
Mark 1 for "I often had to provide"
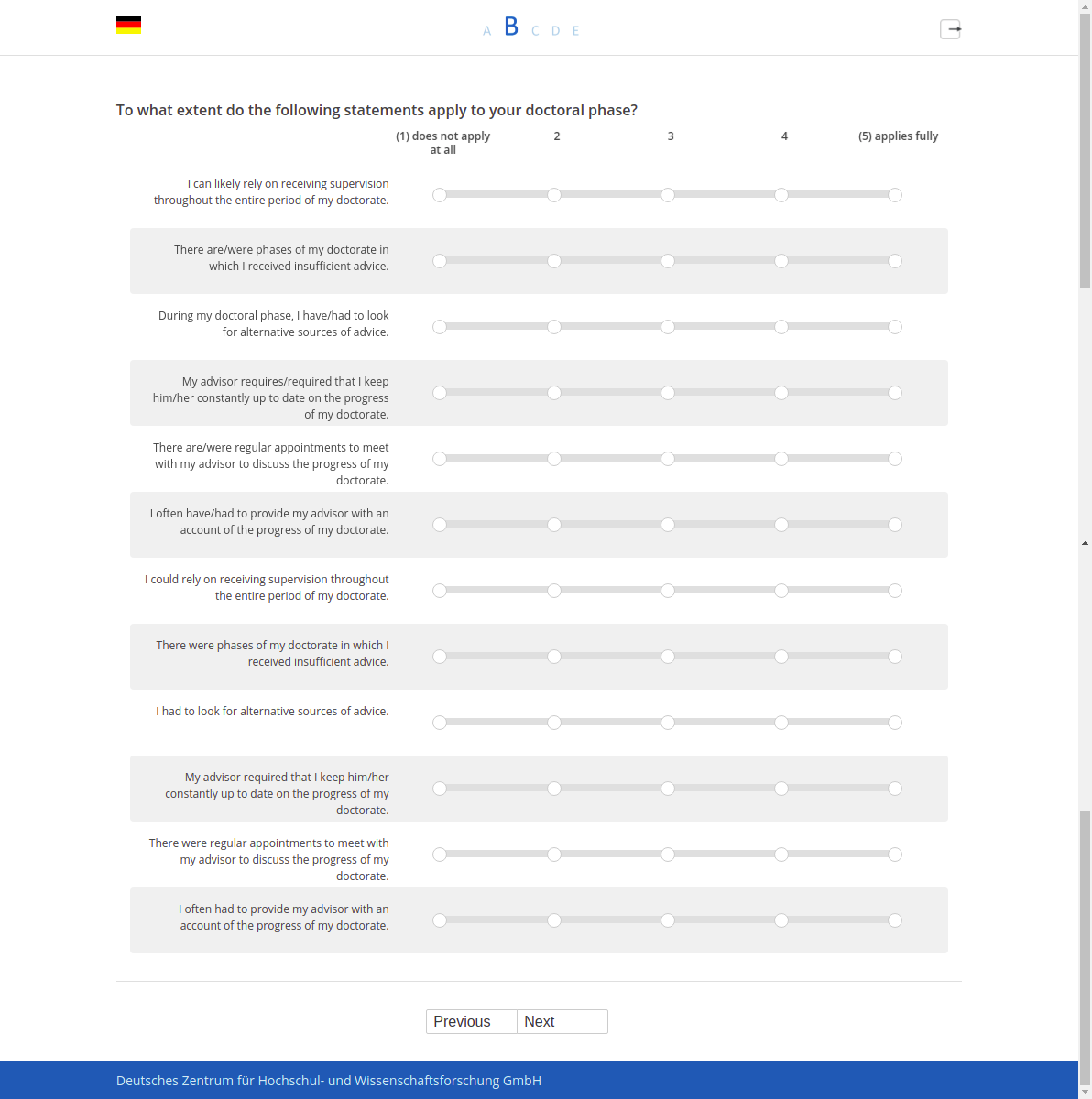[440, 920]
